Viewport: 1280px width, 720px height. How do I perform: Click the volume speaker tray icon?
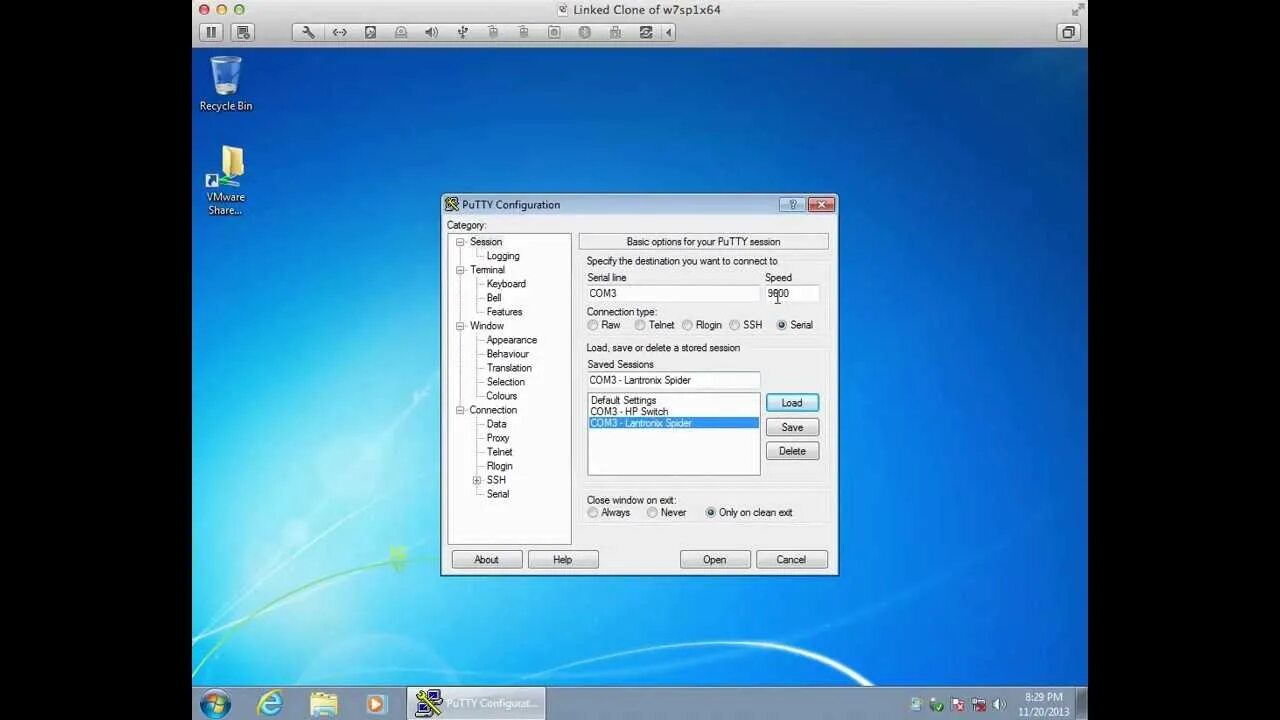tap(998, 704)
